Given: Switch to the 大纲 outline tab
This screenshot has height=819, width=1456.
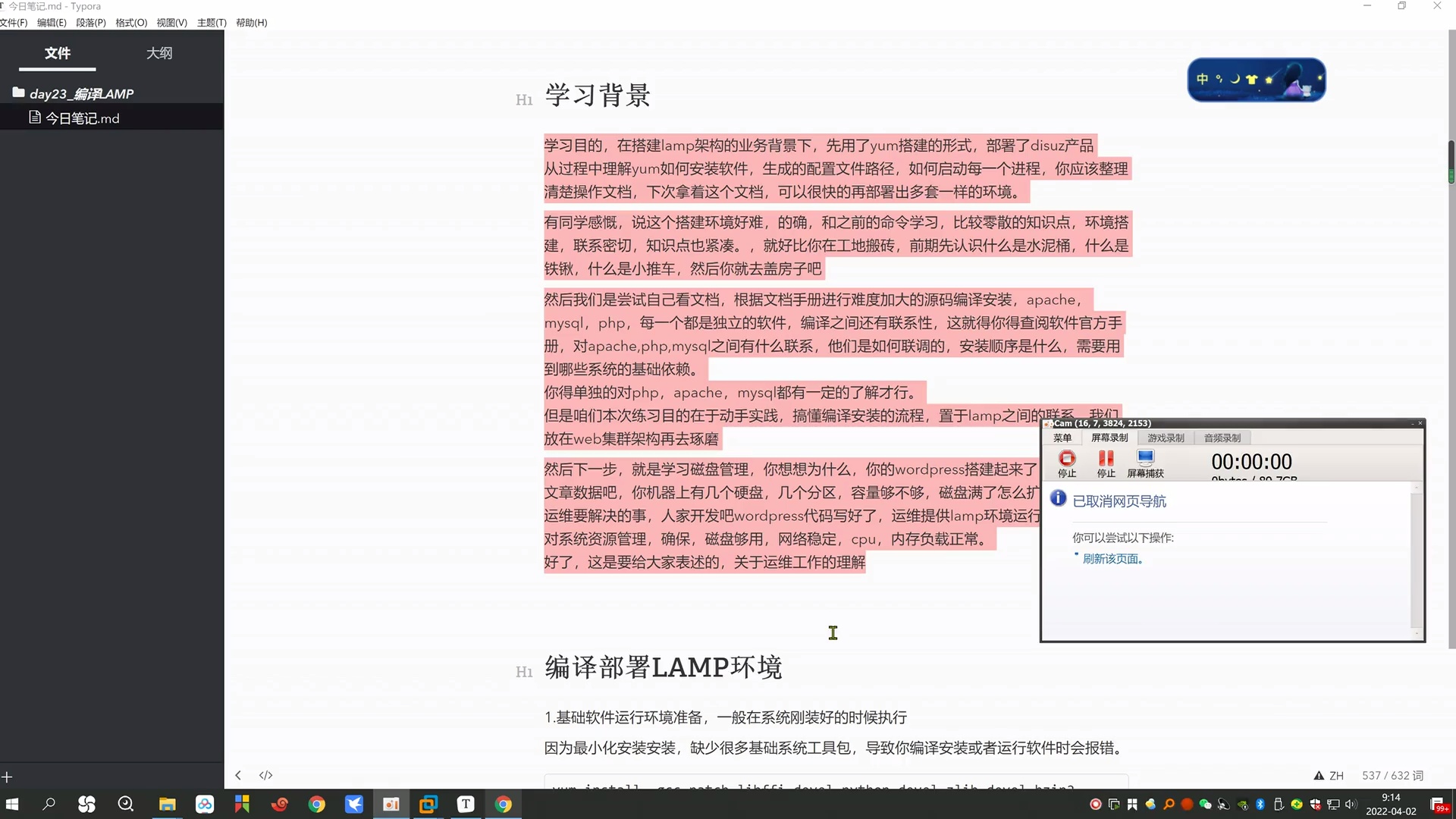Looking at the screenshot, I should coord(159,53).
